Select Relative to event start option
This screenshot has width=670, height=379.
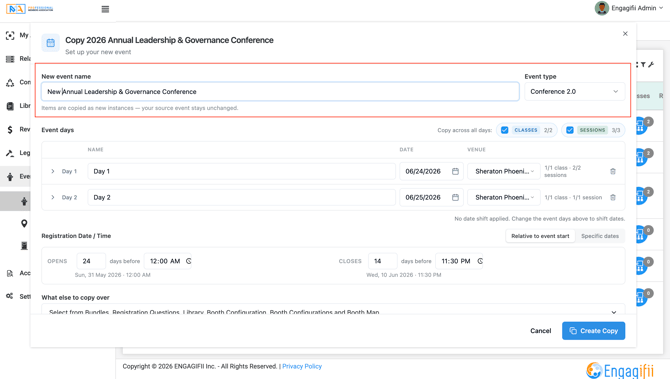pyautogui.click(x=540, y=236)
